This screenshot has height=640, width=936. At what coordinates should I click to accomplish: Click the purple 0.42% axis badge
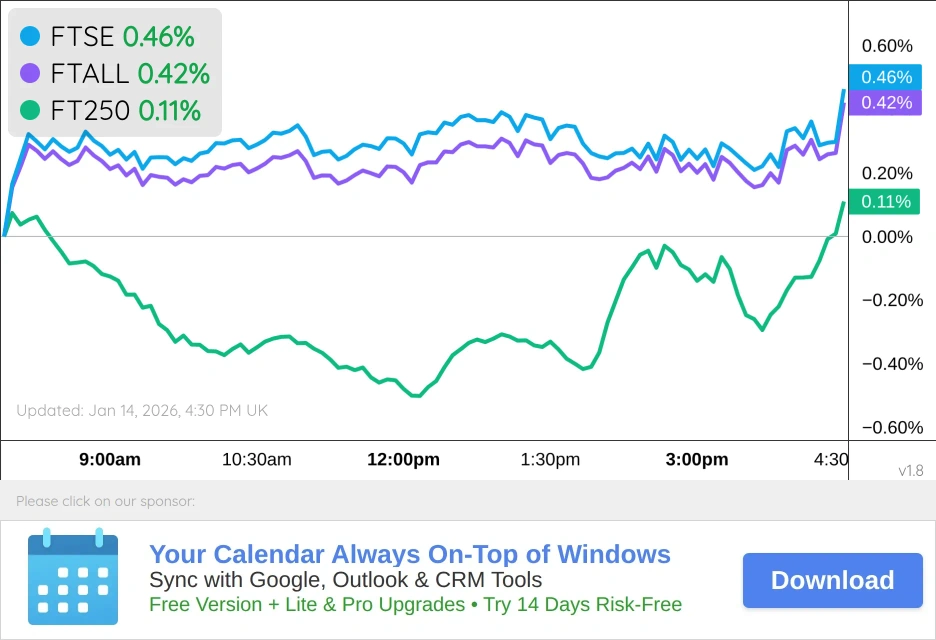point(884,102)
